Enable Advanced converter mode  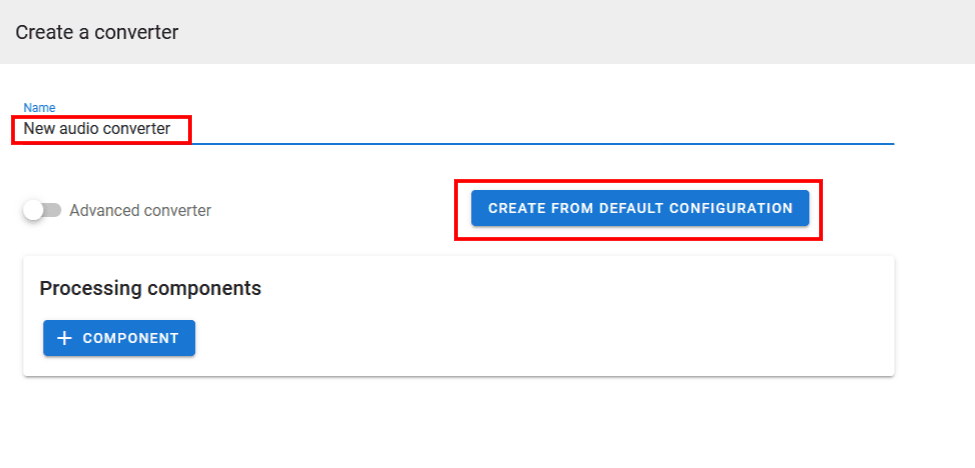click(42, 210)
